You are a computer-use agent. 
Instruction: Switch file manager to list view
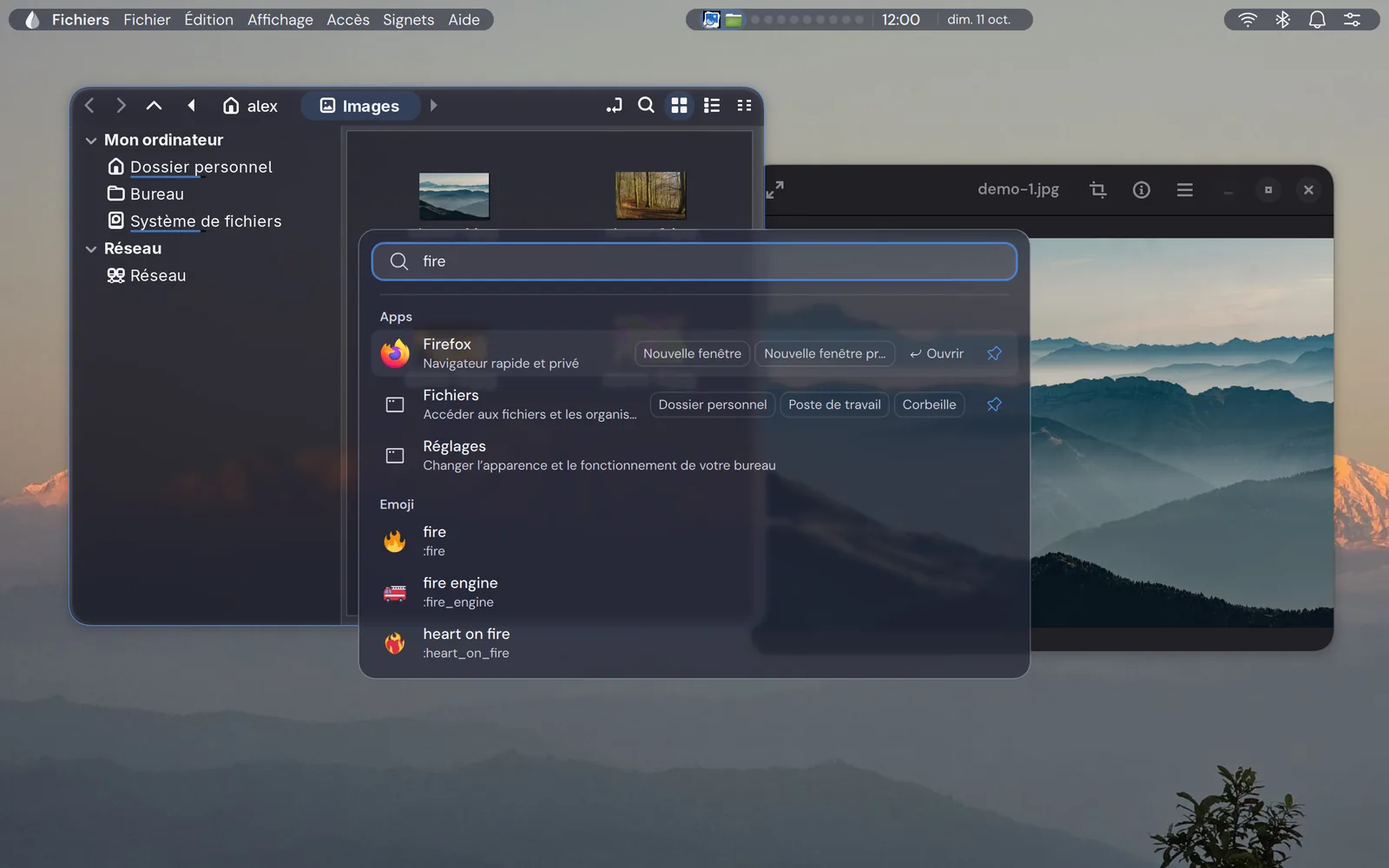(712, 105)
